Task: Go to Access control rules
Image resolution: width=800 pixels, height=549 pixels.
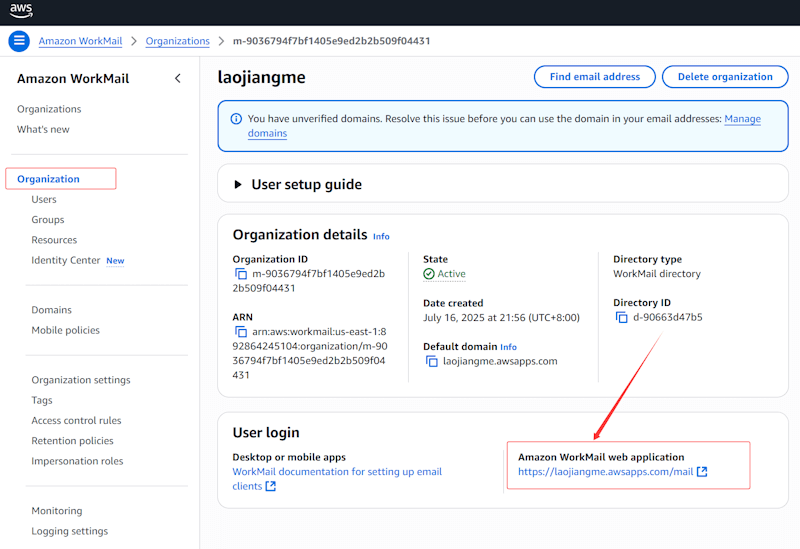Action: [76, 421]
